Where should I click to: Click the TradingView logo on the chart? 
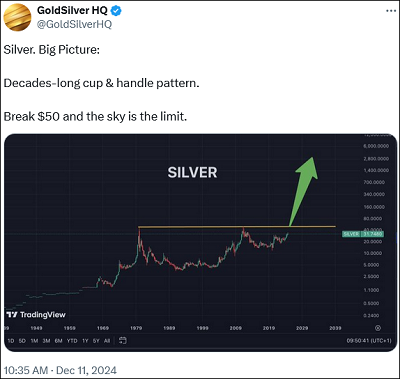(x=36, y=315)
